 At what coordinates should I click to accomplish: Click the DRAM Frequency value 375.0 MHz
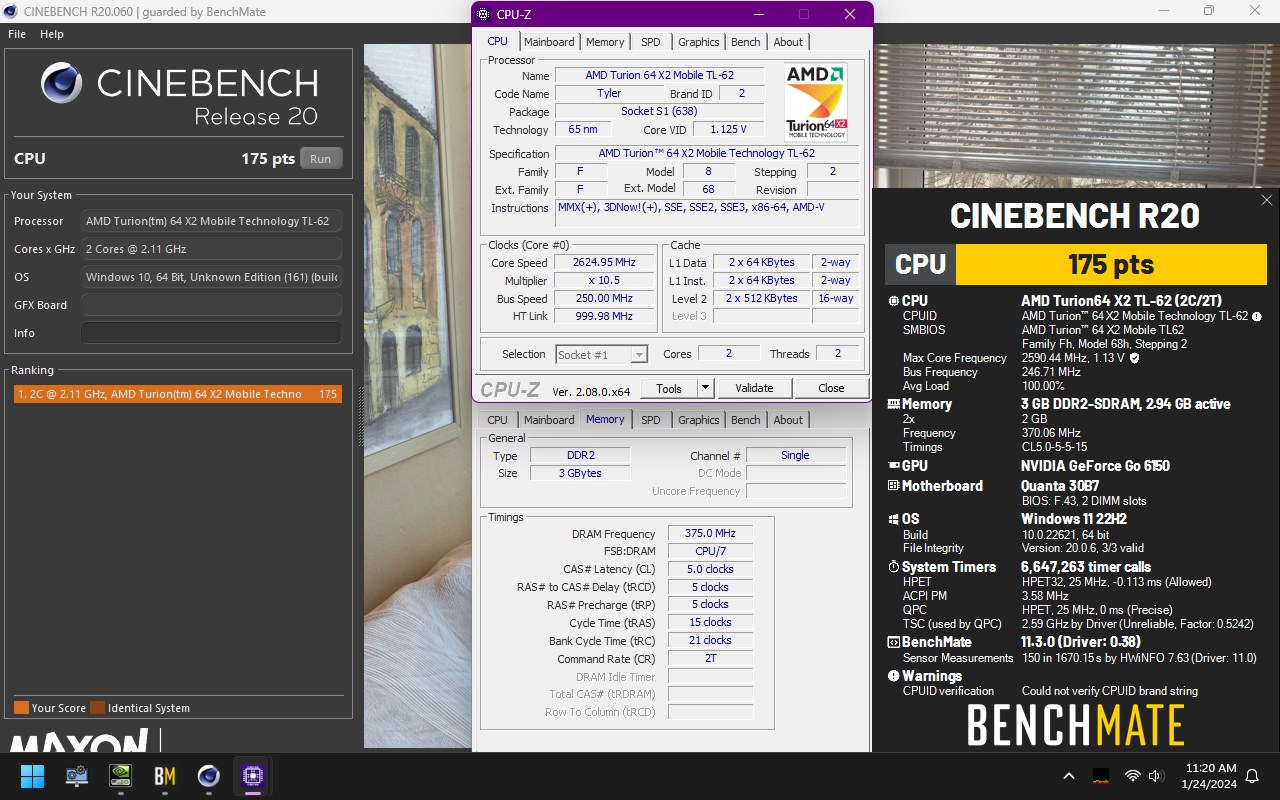click(710, 533)
